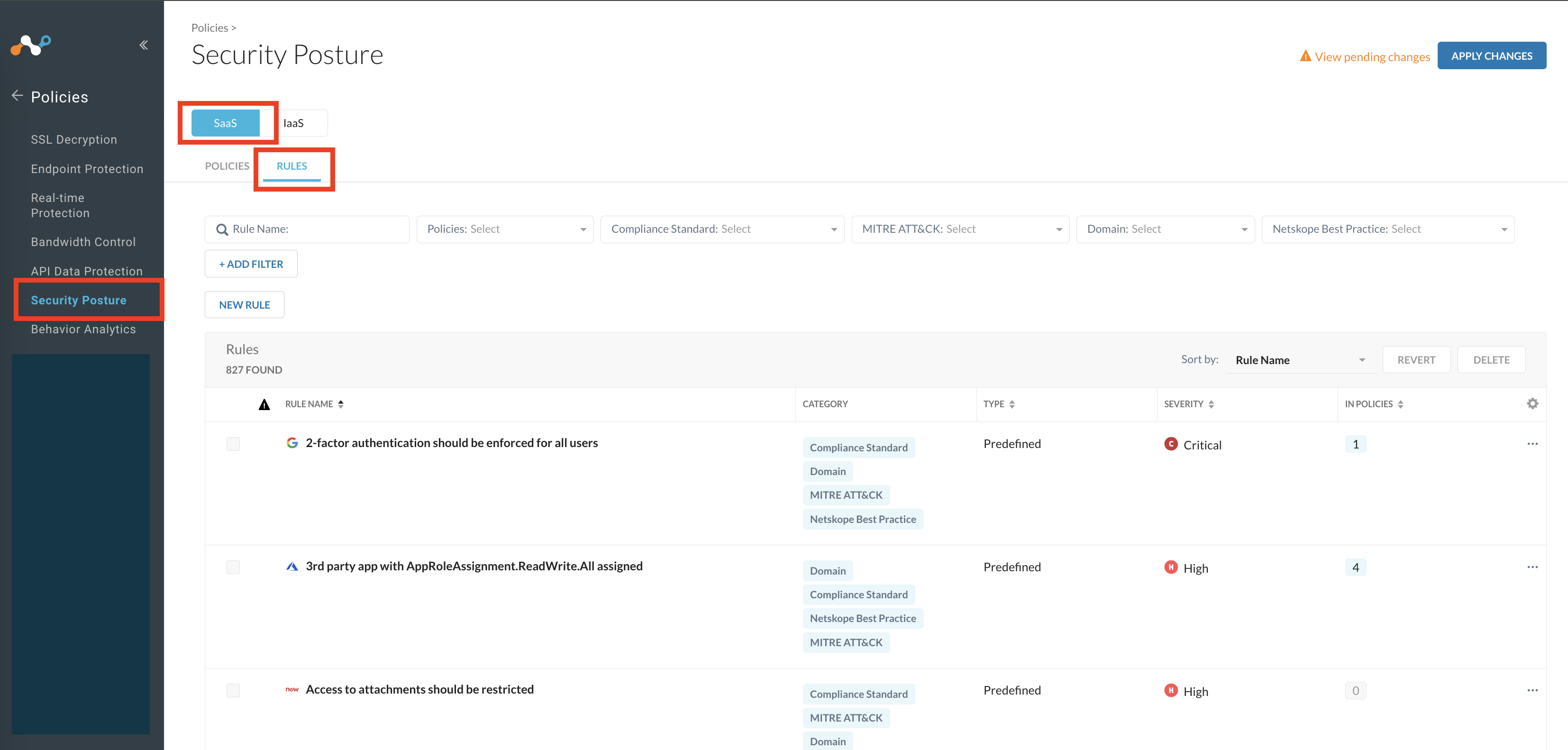Open SSL Decryption in sidebar
This screenshot has width=1568, height=750.
pyautogui.click(x=73, y=139)
